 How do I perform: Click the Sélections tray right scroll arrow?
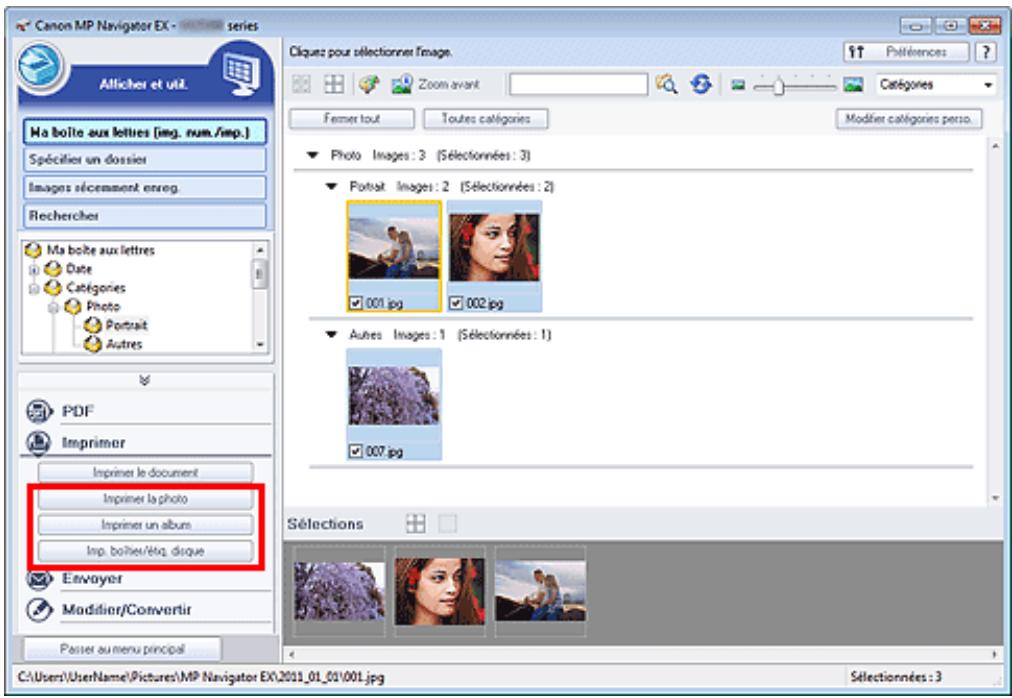pyautogui.click(x=994, y=654)
